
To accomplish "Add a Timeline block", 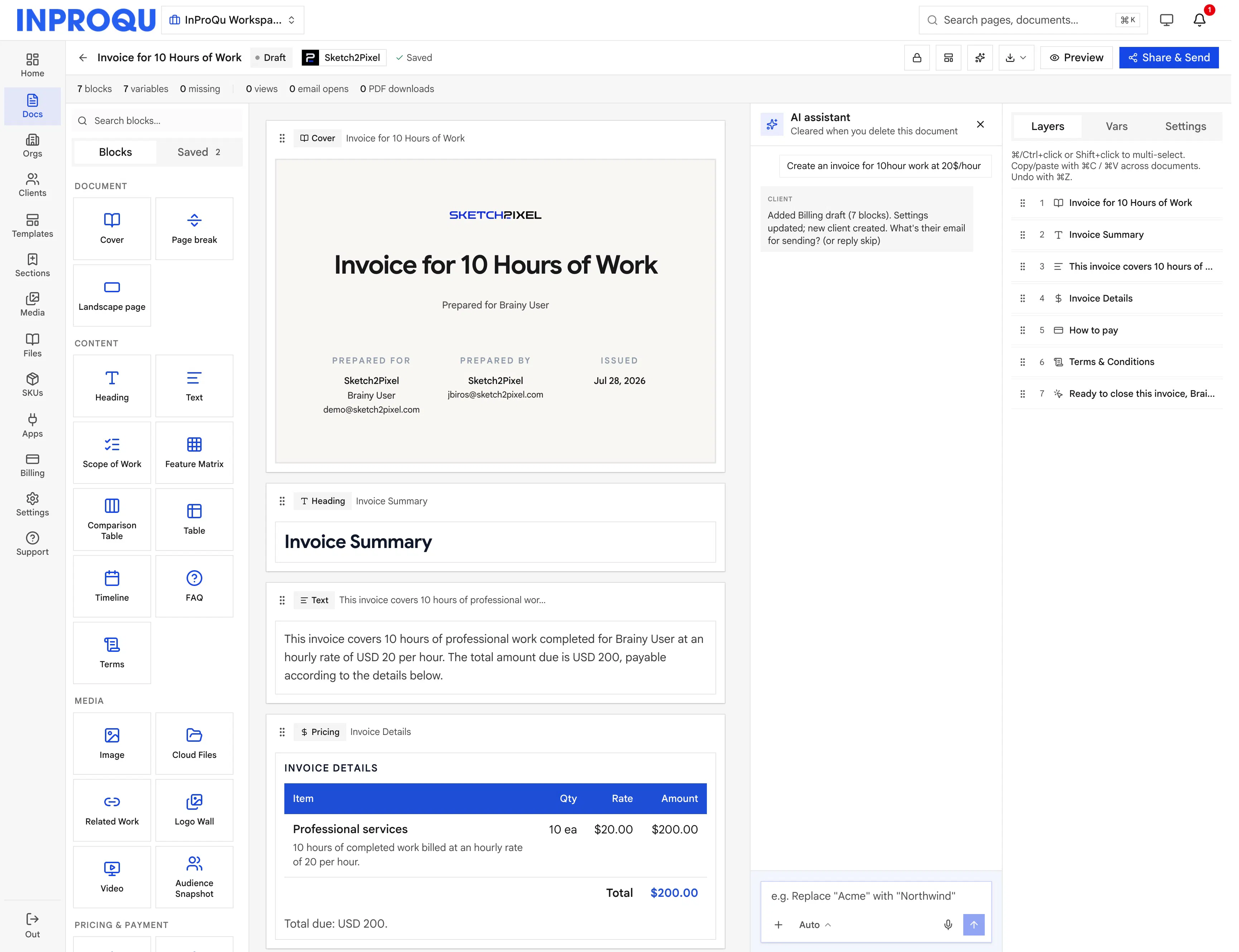I will [112, 587].
